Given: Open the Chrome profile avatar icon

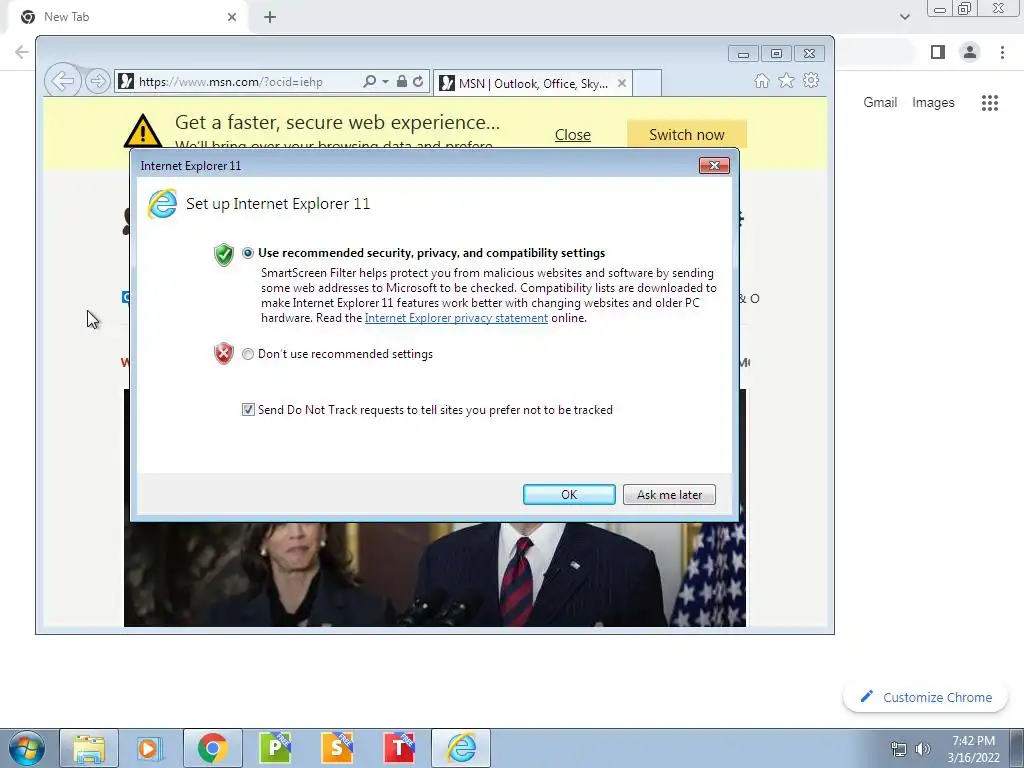Looking at the screenshot, I should (970, 52).
